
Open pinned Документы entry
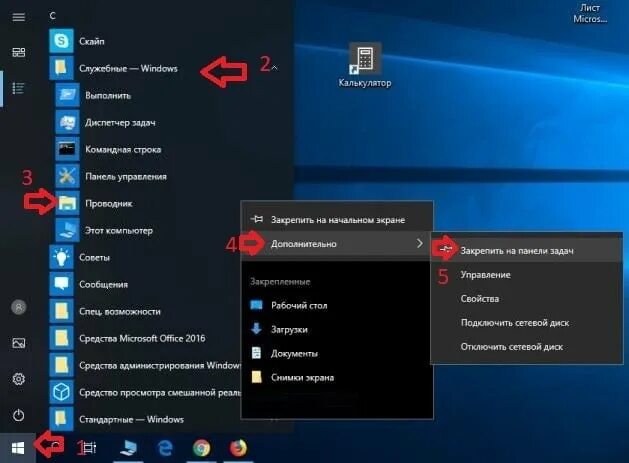[337, 353]
